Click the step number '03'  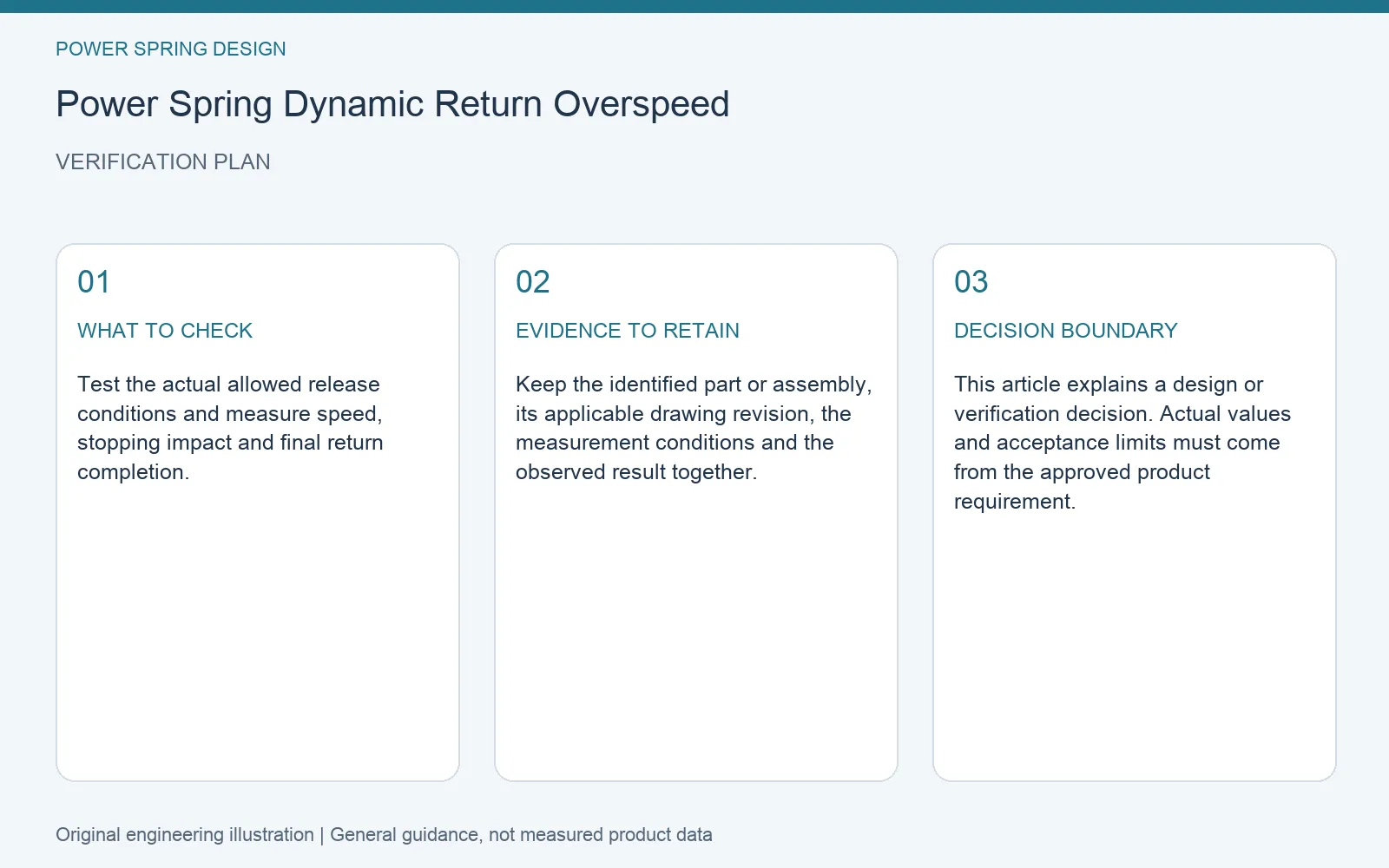click(971, 282)
